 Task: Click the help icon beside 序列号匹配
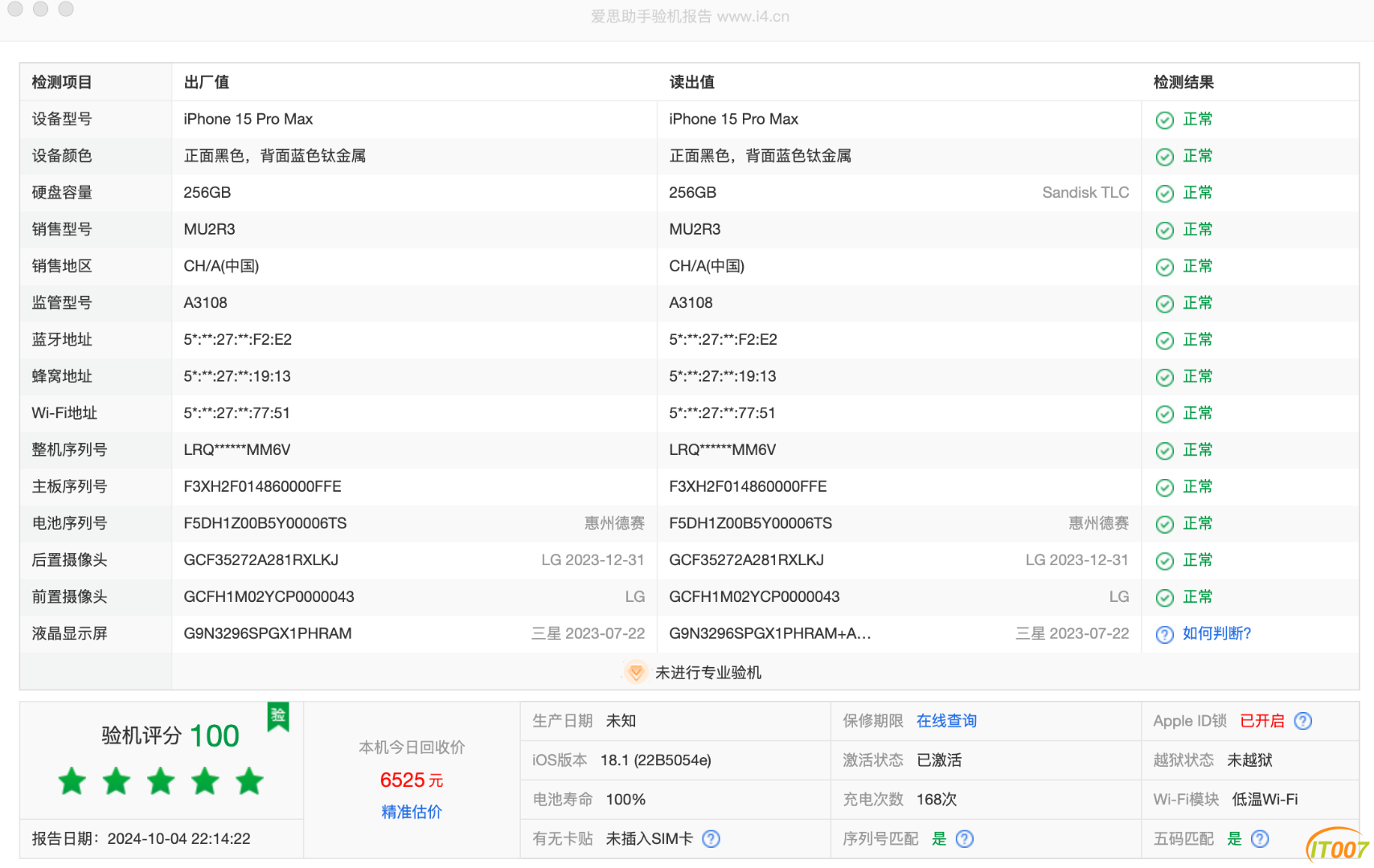(x=965, y=839)
